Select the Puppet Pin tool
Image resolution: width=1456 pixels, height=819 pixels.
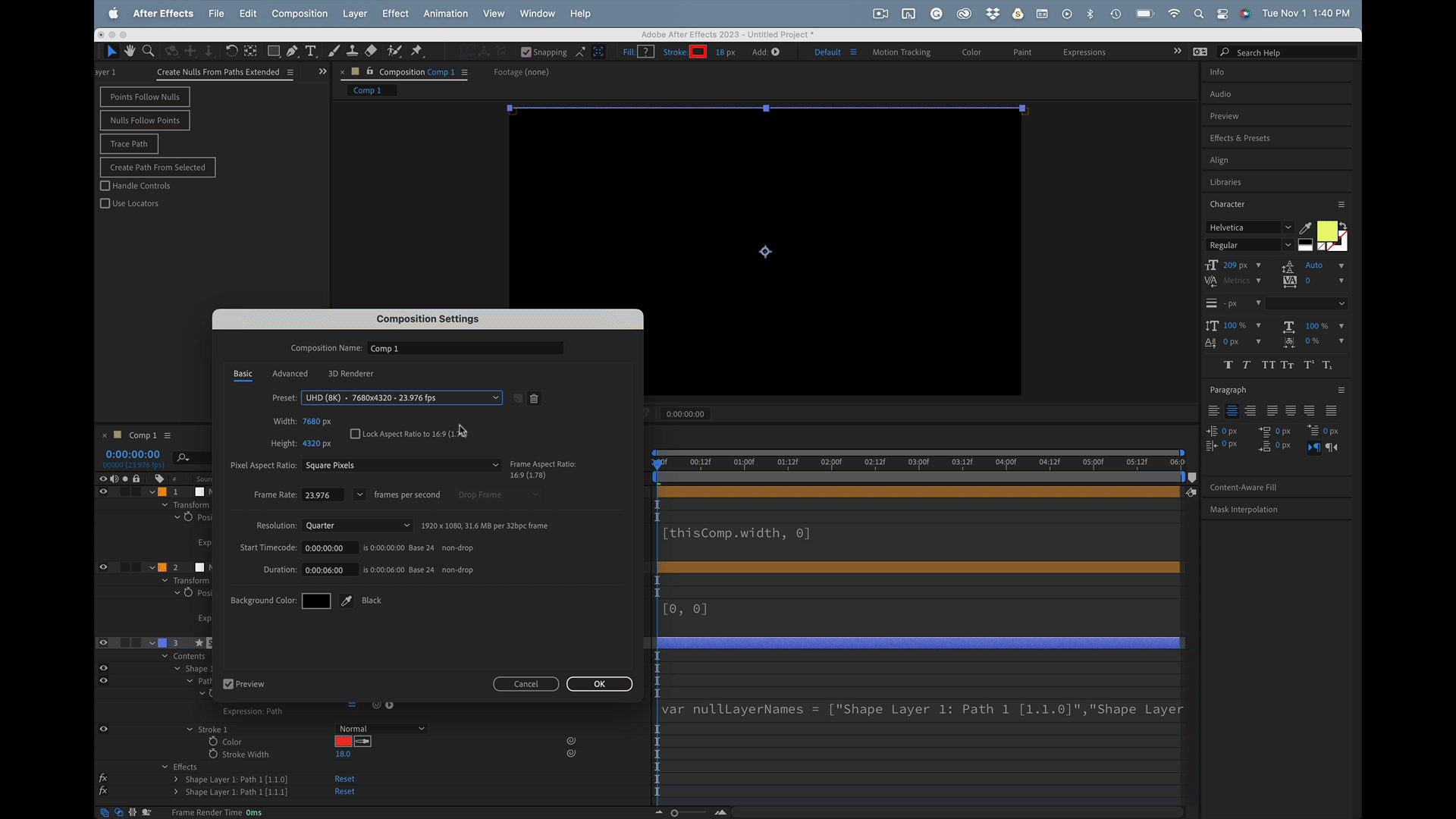pos(416,51)
